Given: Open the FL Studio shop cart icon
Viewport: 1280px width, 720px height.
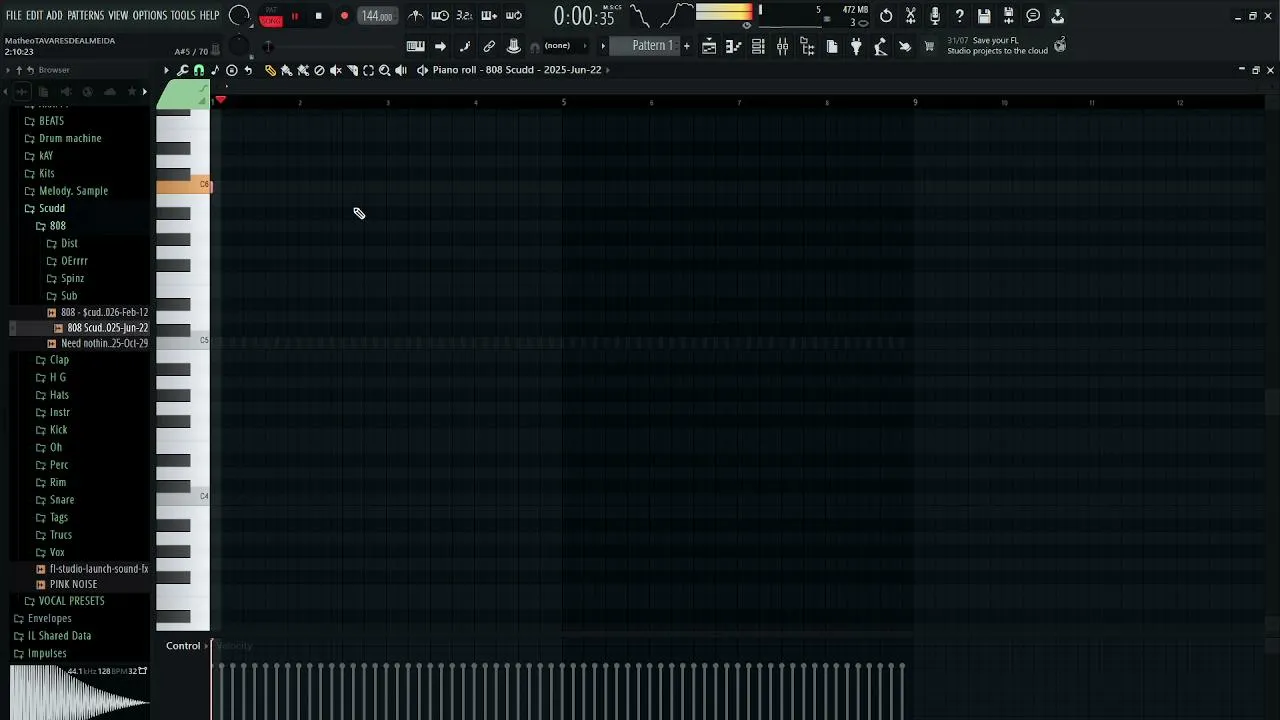Looking at the screenshot, I should (929, 46).
